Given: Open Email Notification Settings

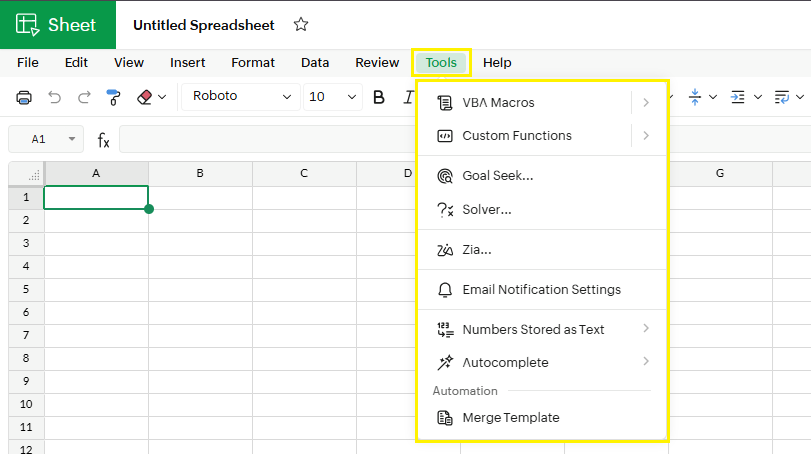Looking at the screenshot, I should 542,290.
